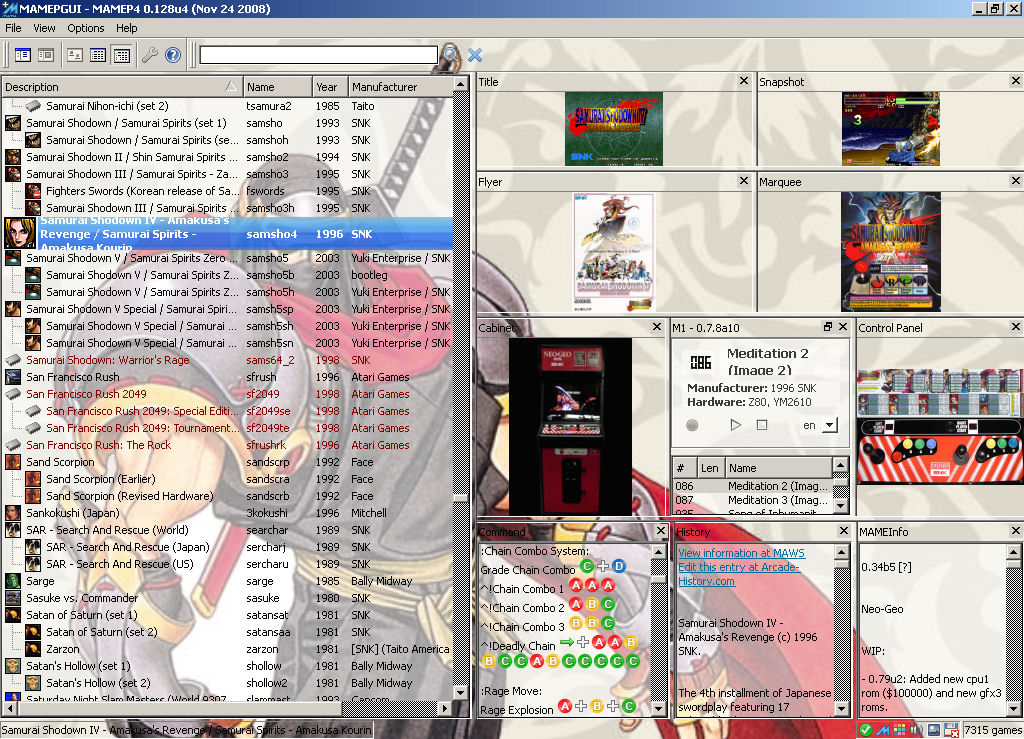Close the Command panel
Screen dimensions: 1024x739
point(661,531)
